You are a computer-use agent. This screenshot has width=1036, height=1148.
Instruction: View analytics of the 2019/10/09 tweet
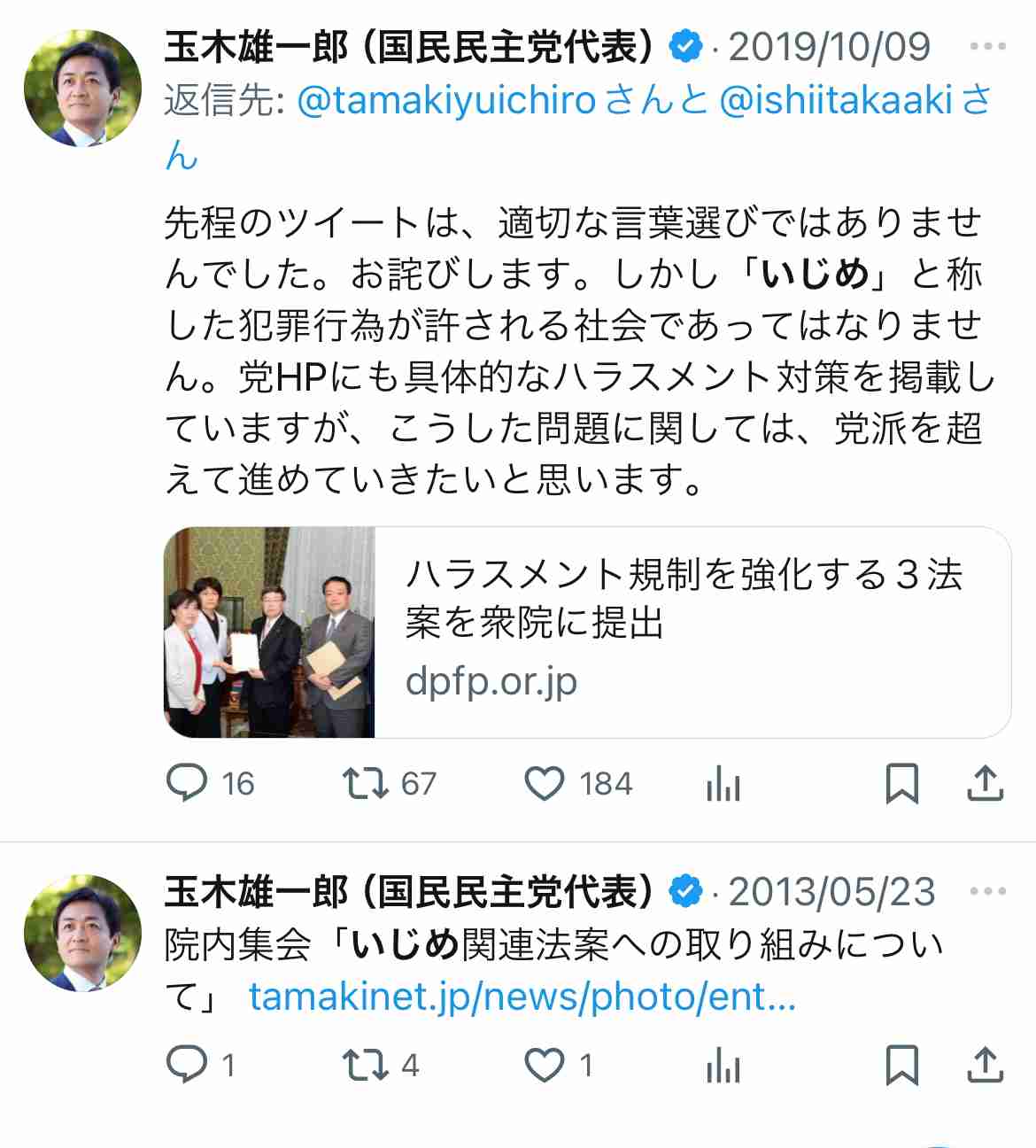tap(723, 783)
